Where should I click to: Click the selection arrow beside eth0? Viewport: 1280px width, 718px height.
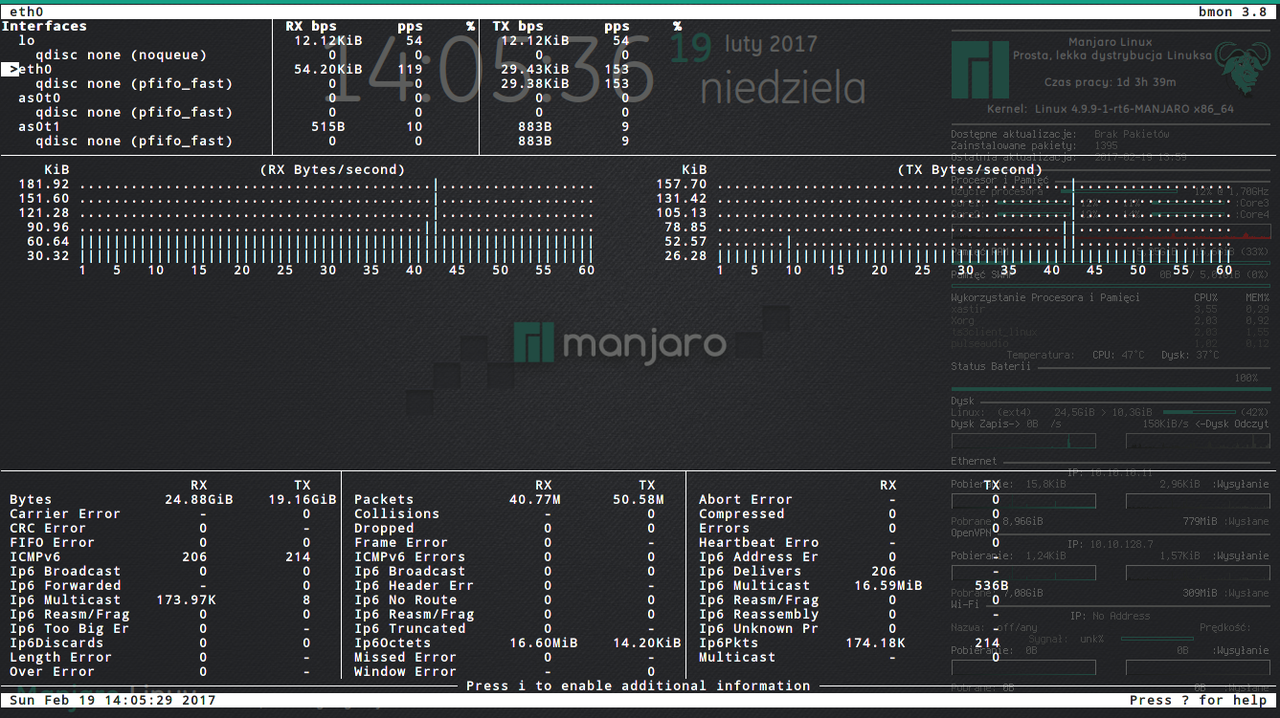click(x=12, y=69)
